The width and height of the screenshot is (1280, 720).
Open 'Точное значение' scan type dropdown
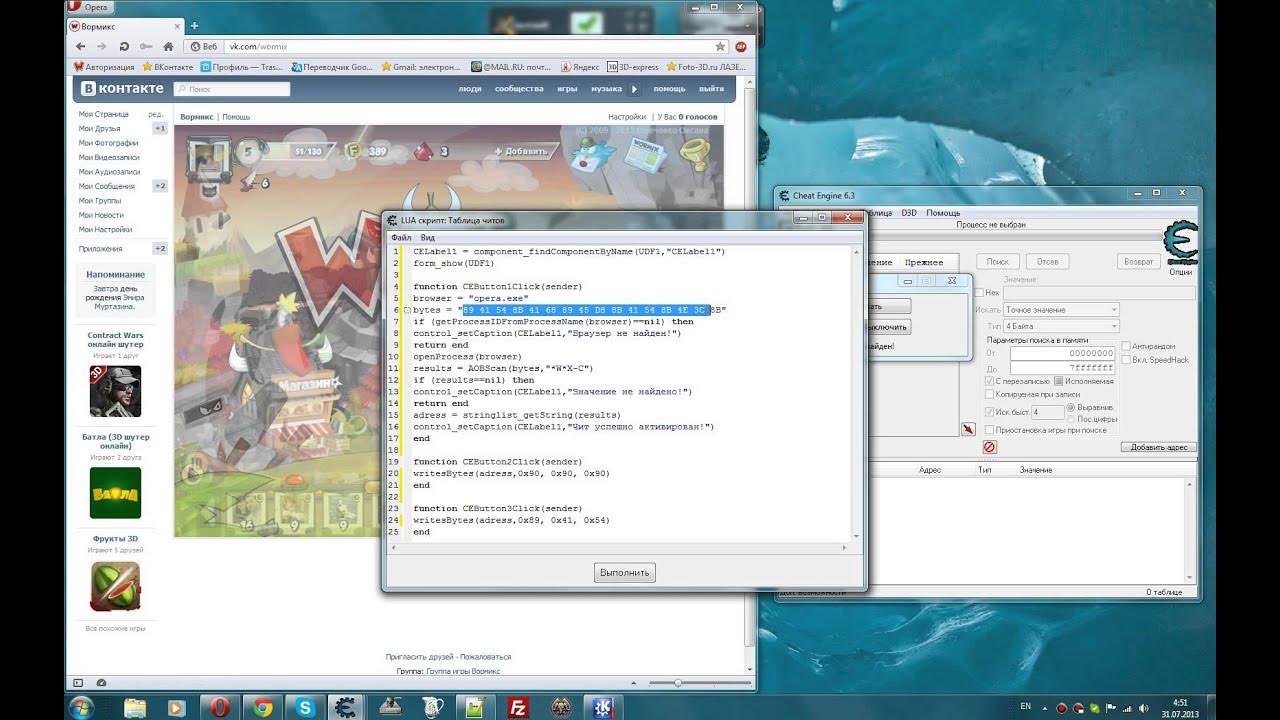(1061, 310)
